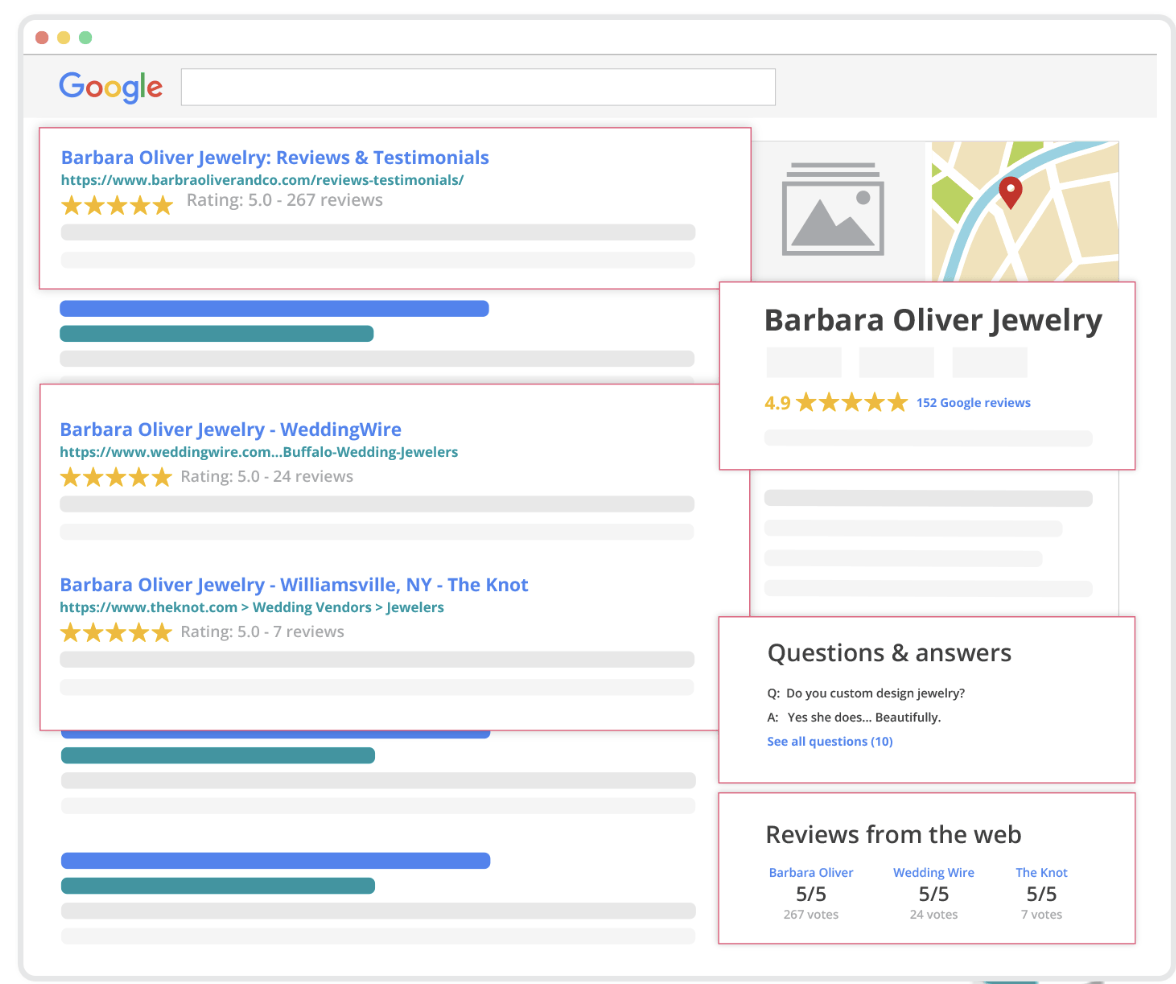Click the image placeholder icon
Viewport: 1176px width, 984px height.
click(832, 208)
